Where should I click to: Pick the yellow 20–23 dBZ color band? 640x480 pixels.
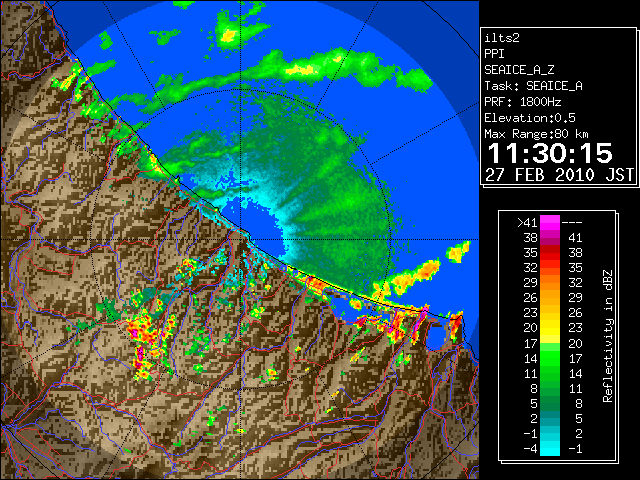[x=550, y=328]
